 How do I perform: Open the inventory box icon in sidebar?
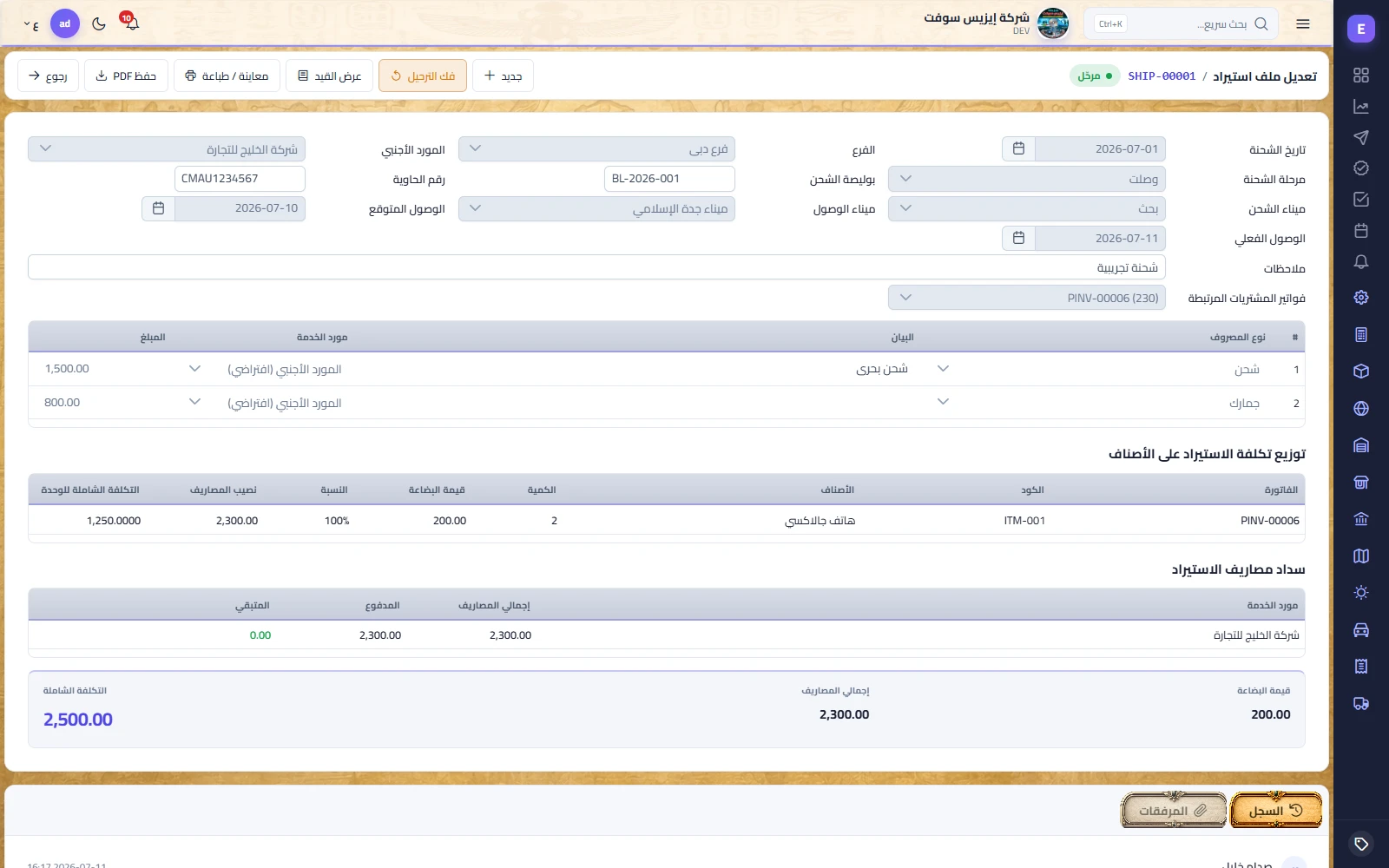(x=1361, y=371)
